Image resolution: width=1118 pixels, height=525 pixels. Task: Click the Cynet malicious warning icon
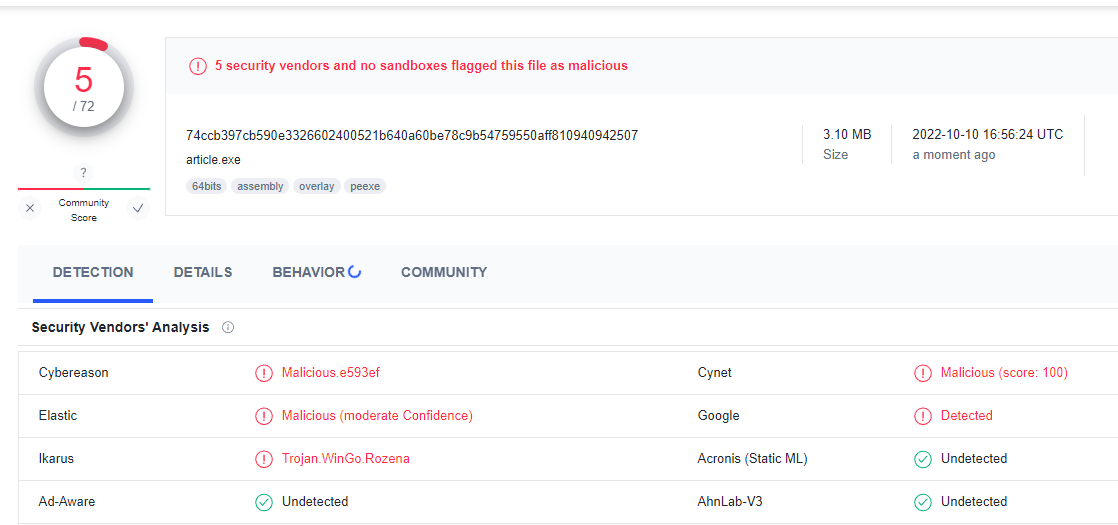tap(923, 373)
